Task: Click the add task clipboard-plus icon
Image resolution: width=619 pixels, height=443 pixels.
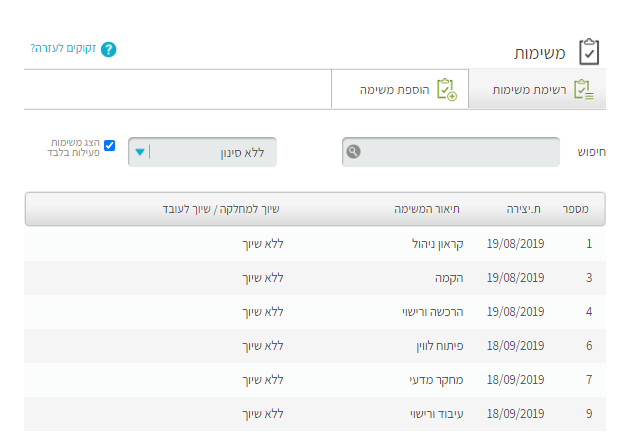Action: point(447,90)
